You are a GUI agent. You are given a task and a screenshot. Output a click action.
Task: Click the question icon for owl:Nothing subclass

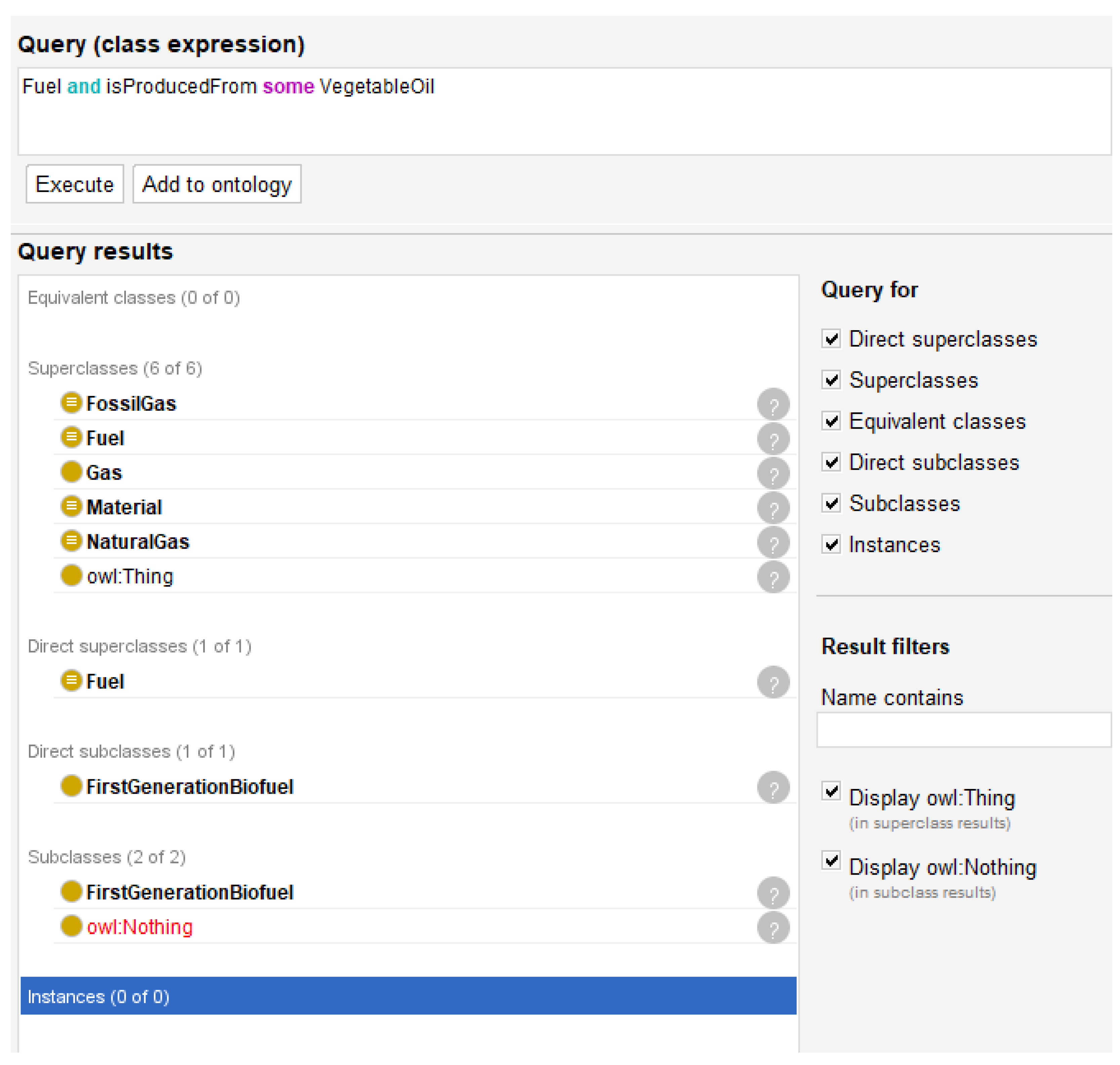click(773, 928)
